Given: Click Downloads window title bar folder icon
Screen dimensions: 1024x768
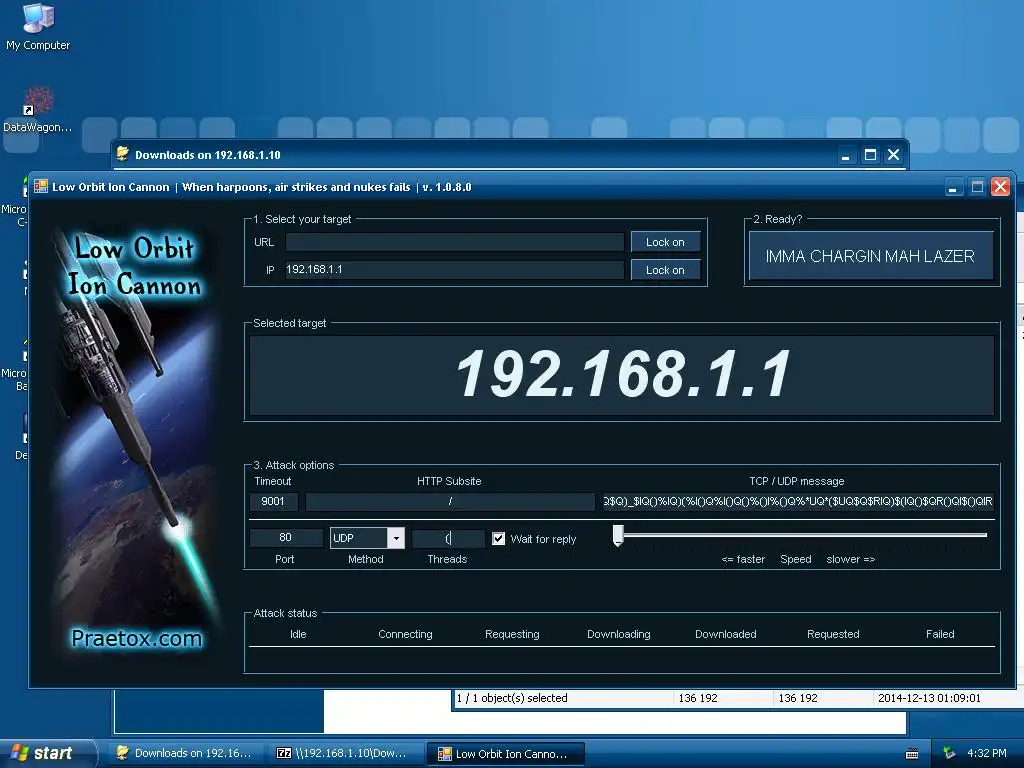Looking at the screenshot, I should click(122, 154).
